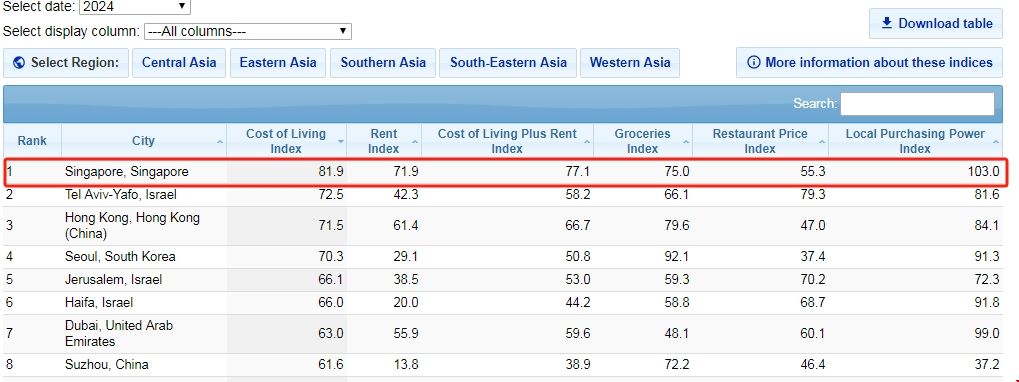Viewport: 1019px width, 382px height.
Task: Click Jerusalem's rent value 38.5
Action: (406, 280)
